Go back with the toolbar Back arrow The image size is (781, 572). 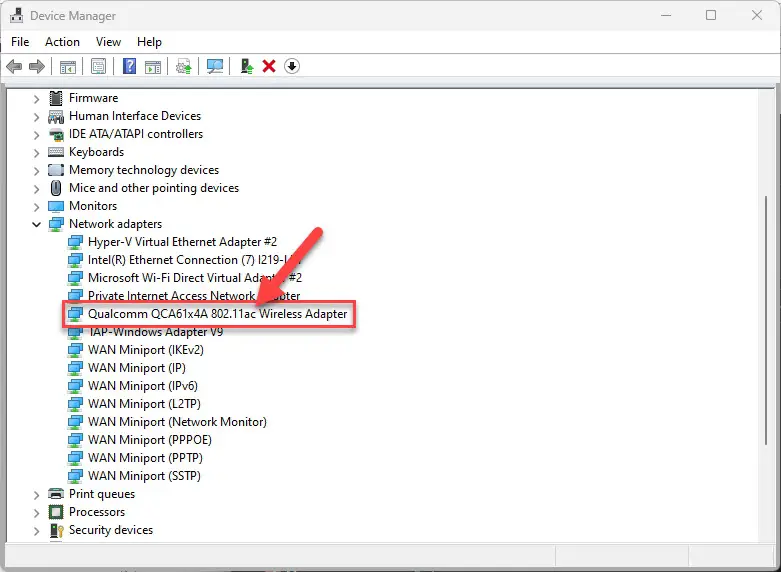(14, 66)
